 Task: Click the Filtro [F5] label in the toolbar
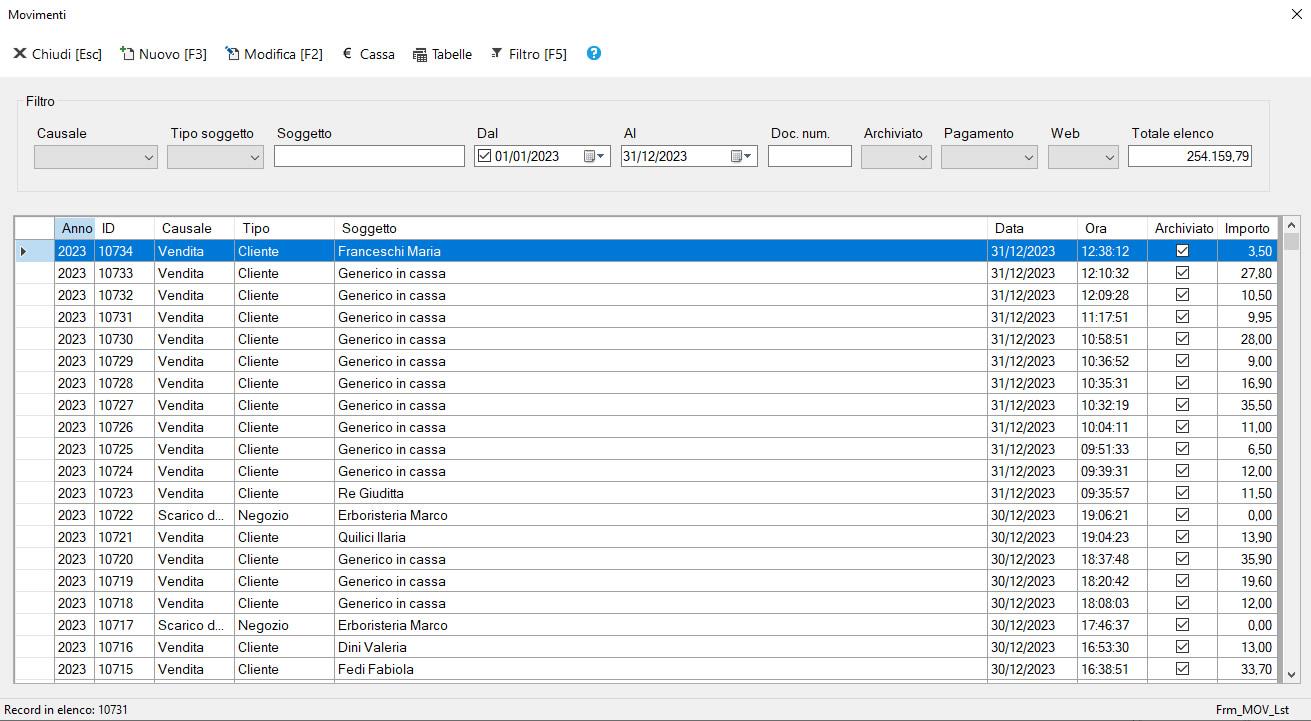(x=538, y=54)
